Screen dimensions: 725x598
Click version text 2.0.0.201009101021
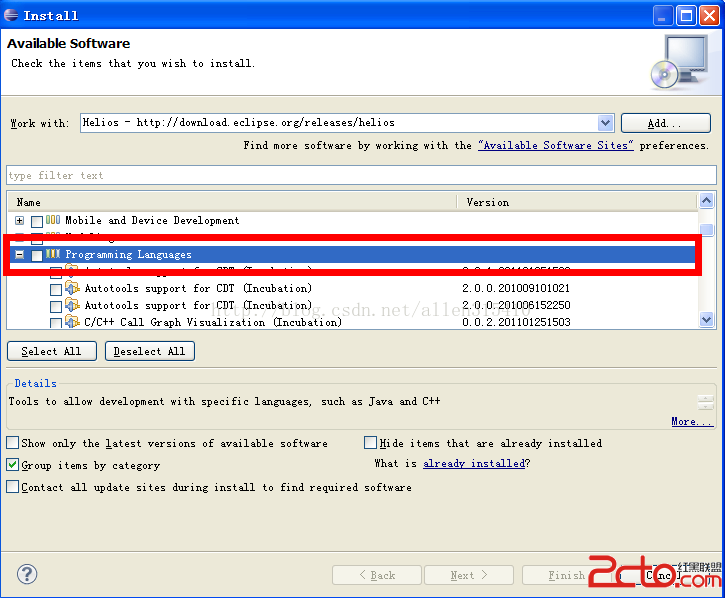[x=516, y=288]
